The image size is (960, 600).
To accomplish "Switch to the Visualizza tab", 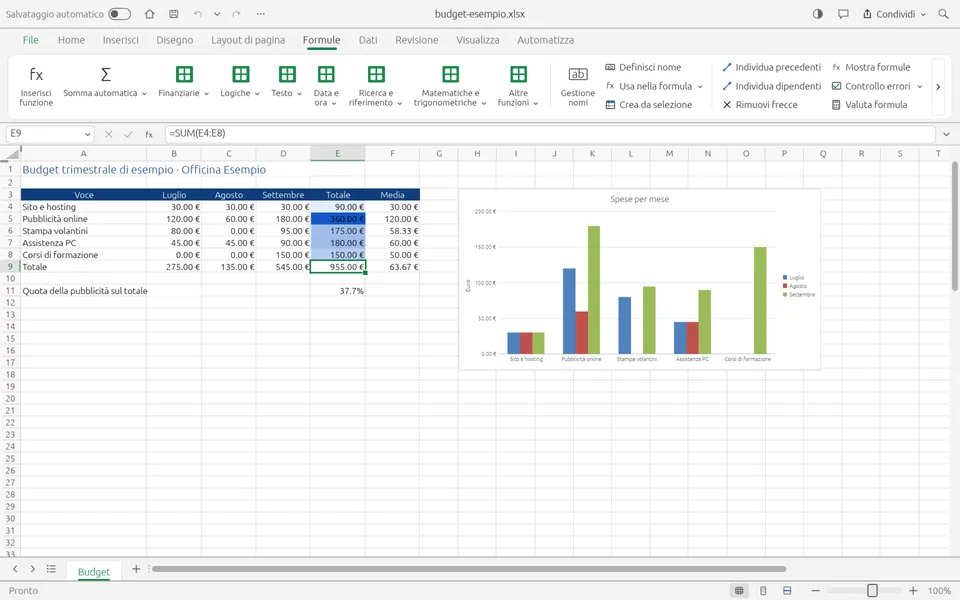I will click(x=478, y=40).
